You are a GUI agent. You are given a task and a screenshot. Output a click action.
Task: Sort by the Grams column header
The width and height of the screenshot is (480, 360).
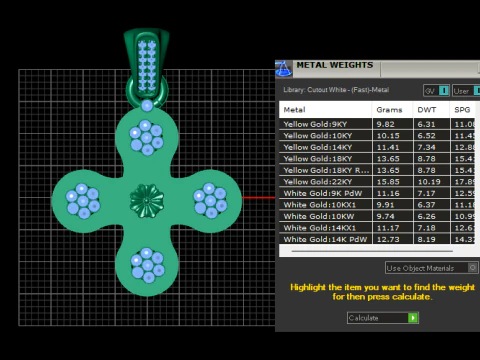click(392, 110)
